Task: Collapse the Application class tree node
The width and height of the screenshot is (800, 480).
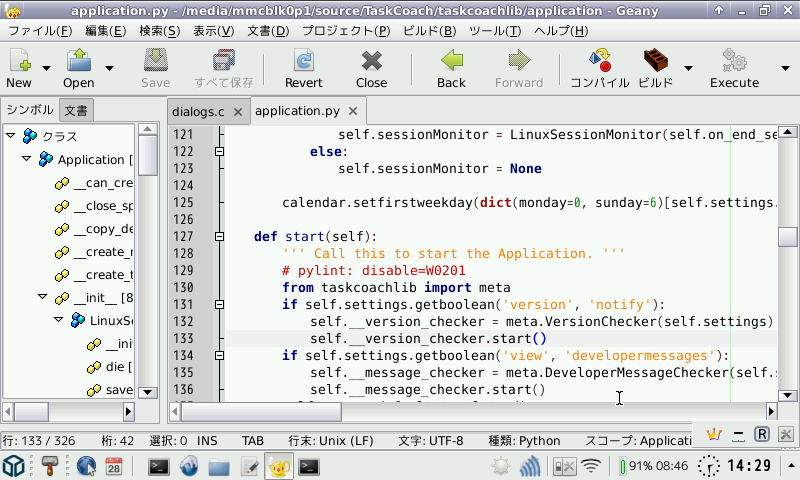Action: tap(27, 159)
